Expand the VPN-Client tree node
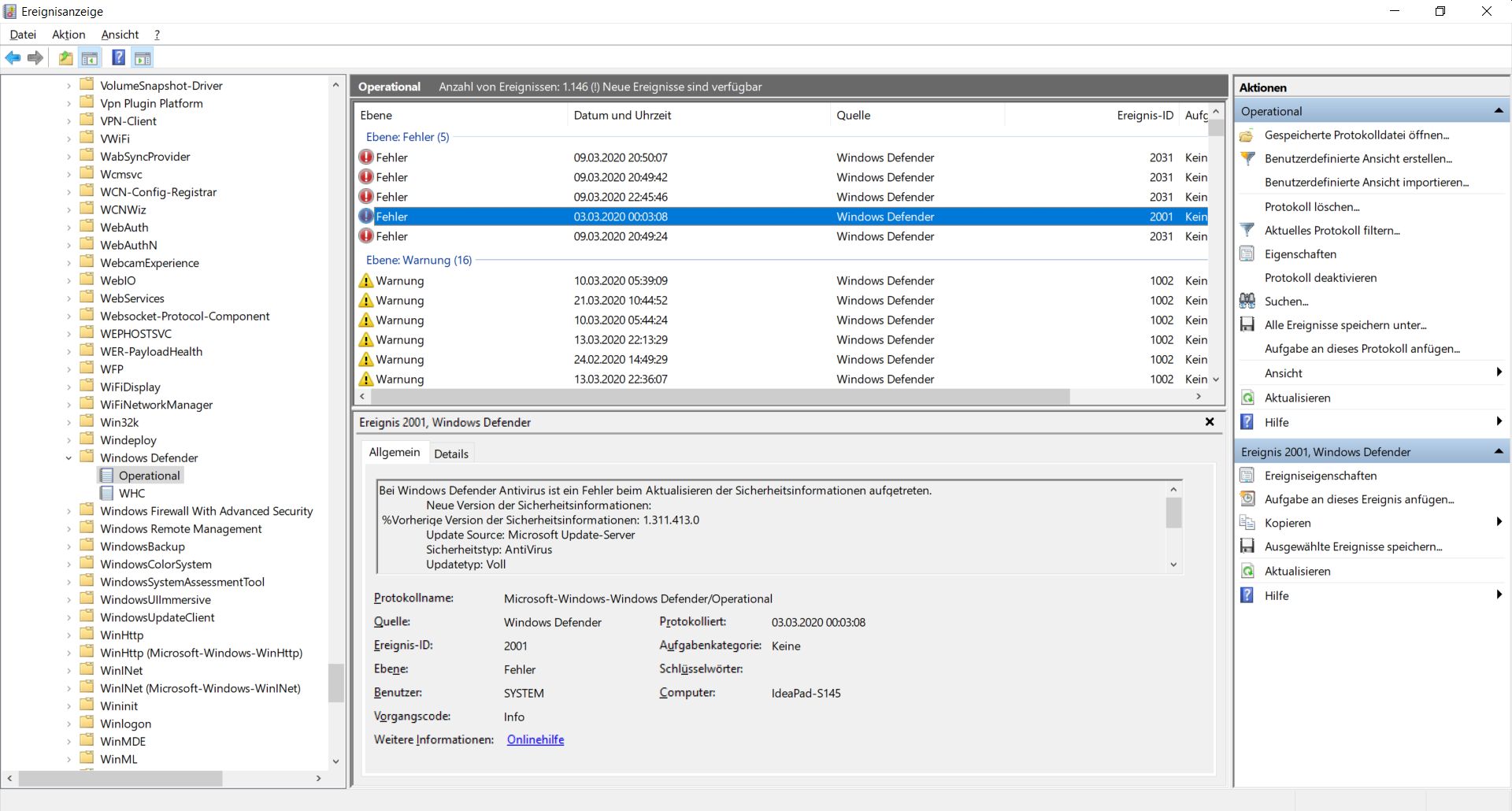The height and width of the screenshot is (811, 1512). (x=69, y=121)
